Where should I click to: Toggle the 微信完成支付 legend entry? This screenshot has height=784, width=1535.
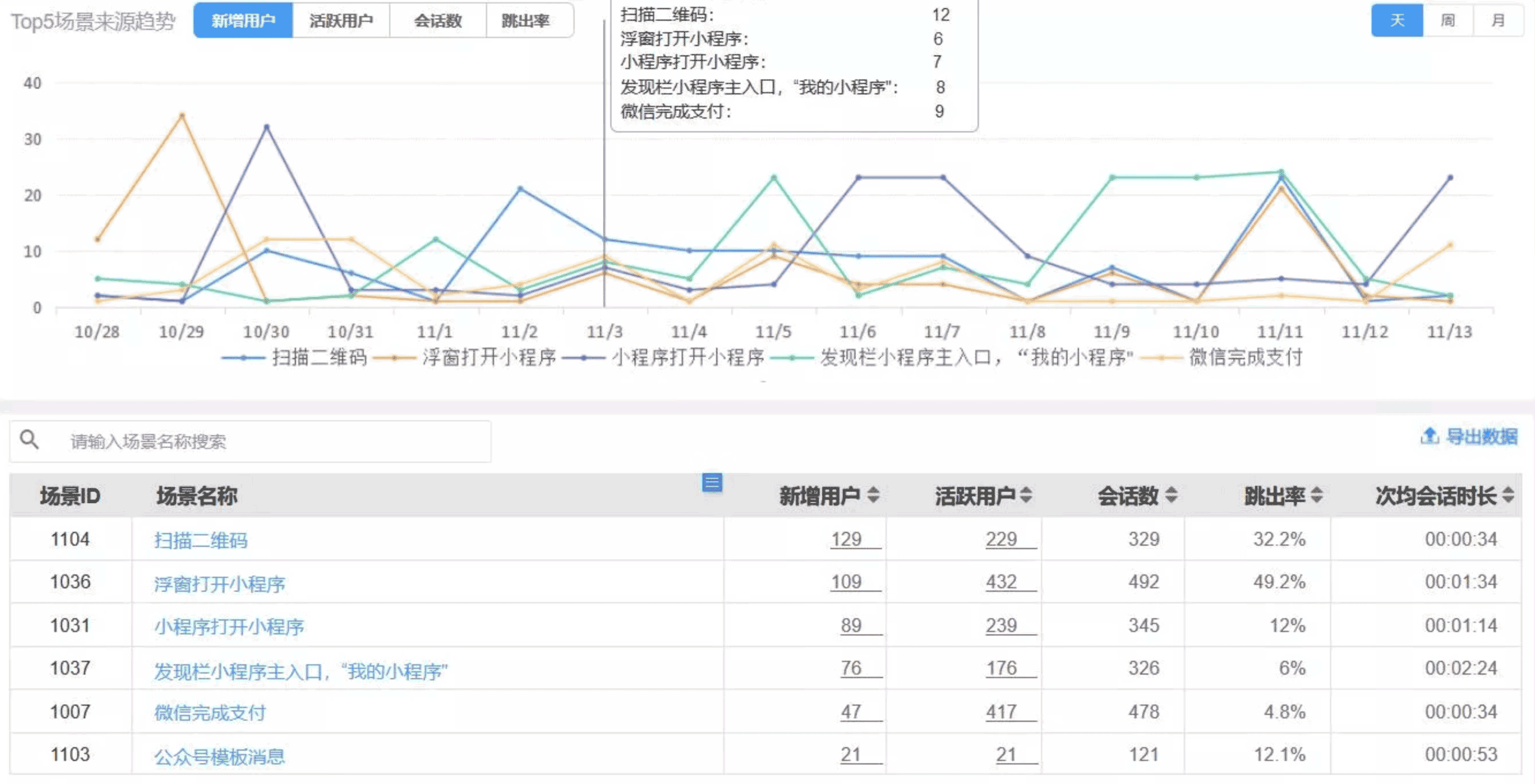1245,358
